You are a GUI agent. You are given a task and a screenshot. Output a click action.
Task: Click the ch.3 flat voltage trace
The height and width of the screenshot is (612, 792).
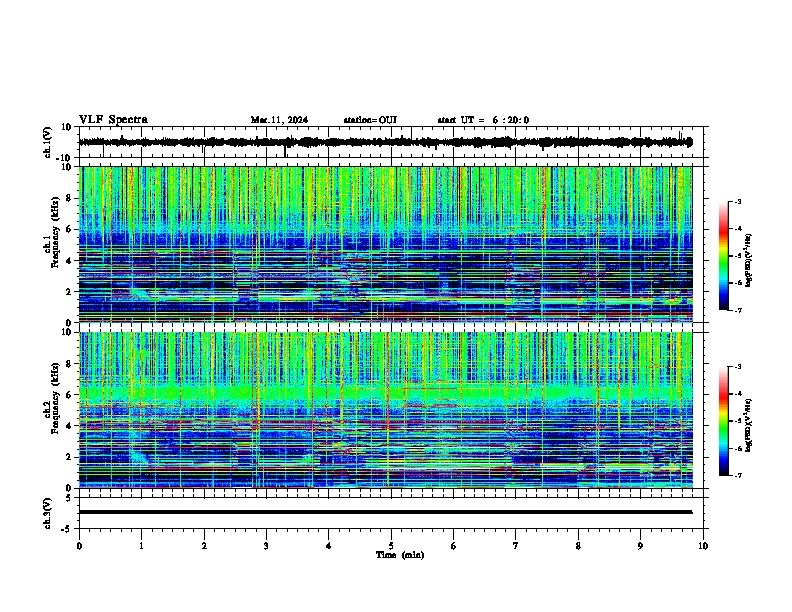click(x=385, y=512)
